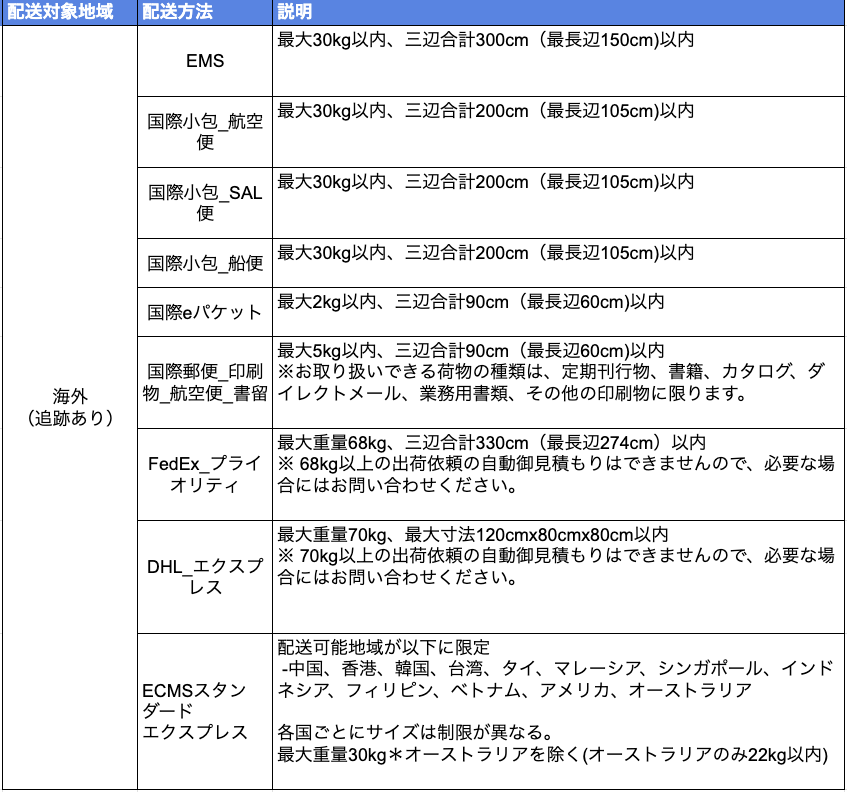This screenshot has height=792, width=847.
Task: Select the 海外（追跡あり）region cell
Action: click(69, 406)
